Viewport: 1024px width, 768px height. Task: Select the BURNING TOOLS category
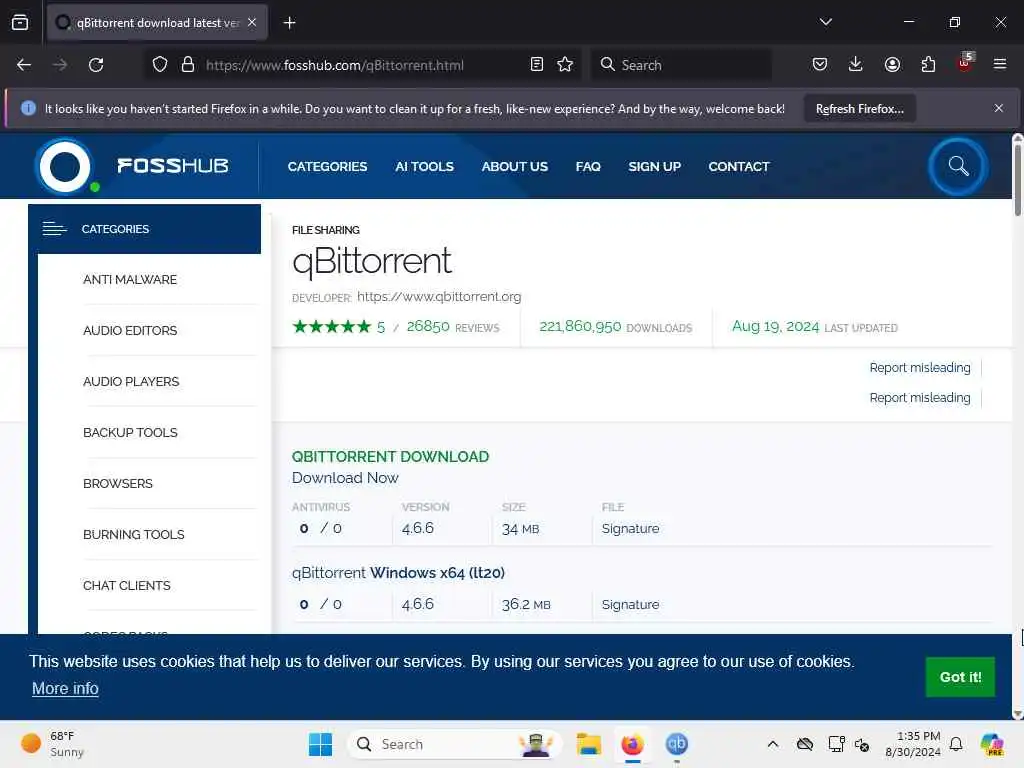click(x=134, y=534)
